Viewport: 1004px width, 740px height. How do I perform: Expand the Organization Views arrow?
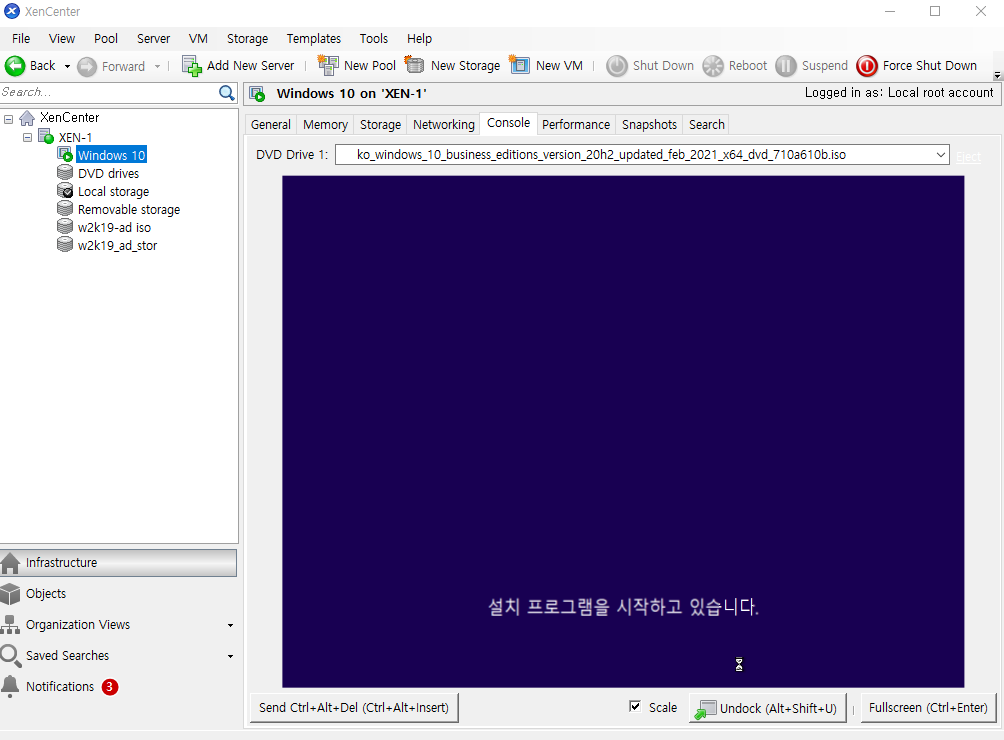coord(231,625)
